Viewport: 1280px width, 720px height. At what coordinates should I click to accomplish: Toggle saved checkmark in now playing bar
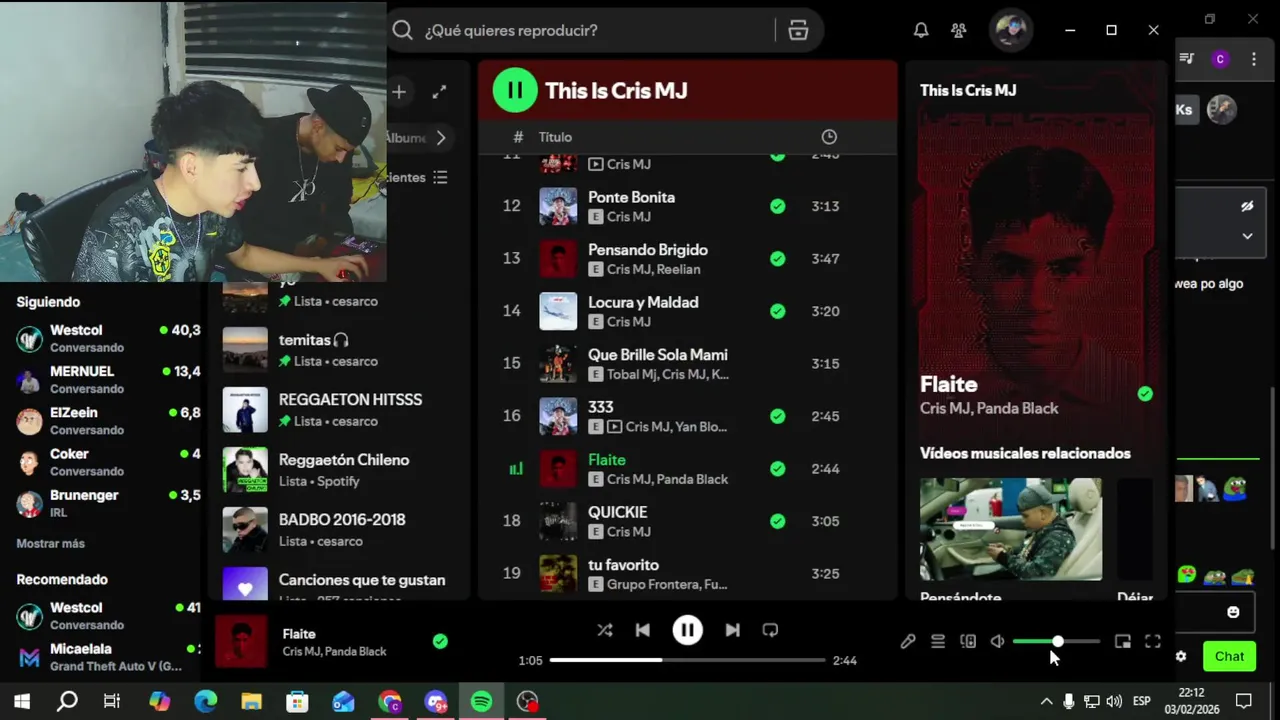pyautogui.click(x=440, y=641)
